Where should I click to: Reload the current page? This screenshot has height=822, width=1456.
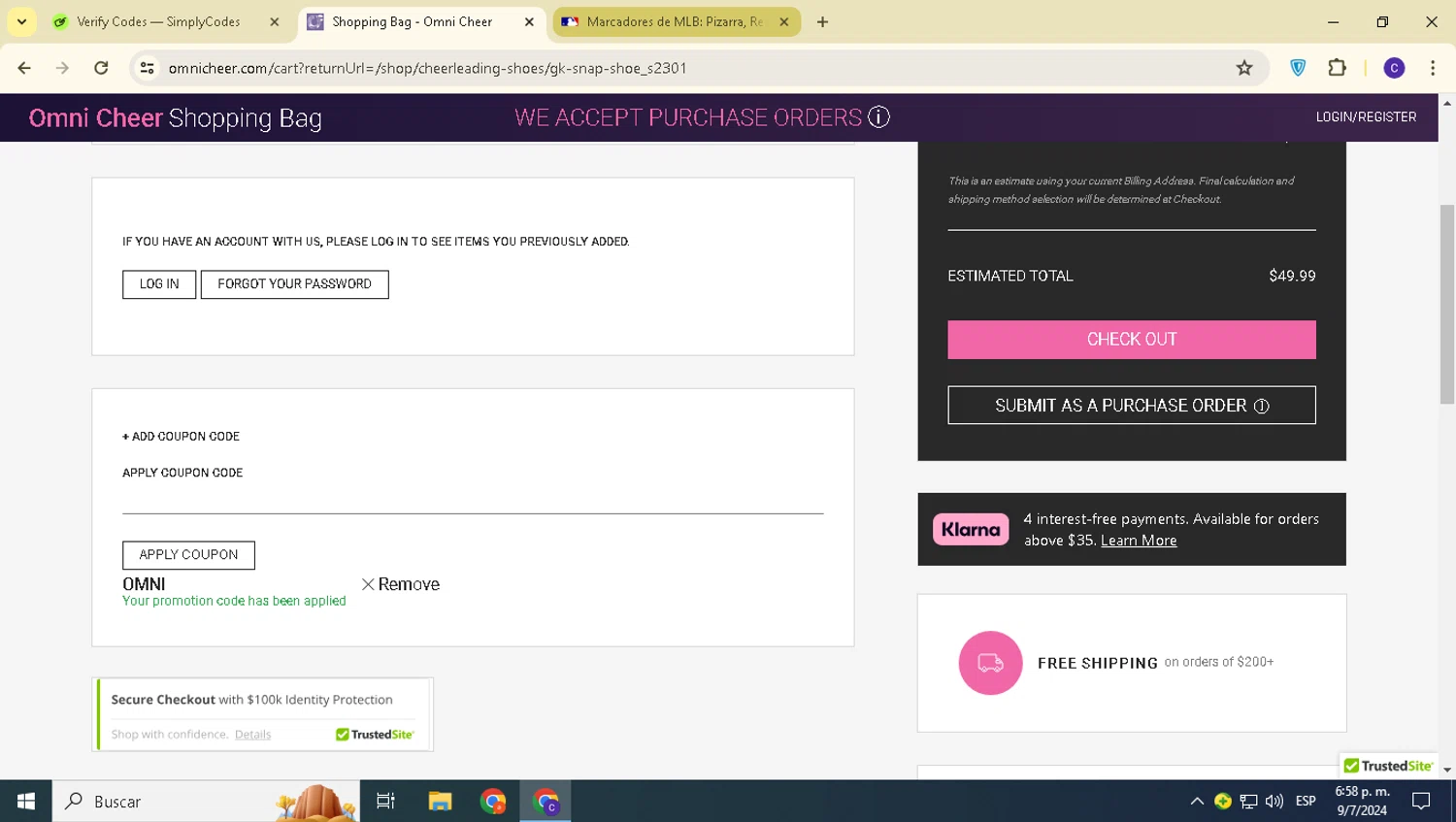[101, 68]
